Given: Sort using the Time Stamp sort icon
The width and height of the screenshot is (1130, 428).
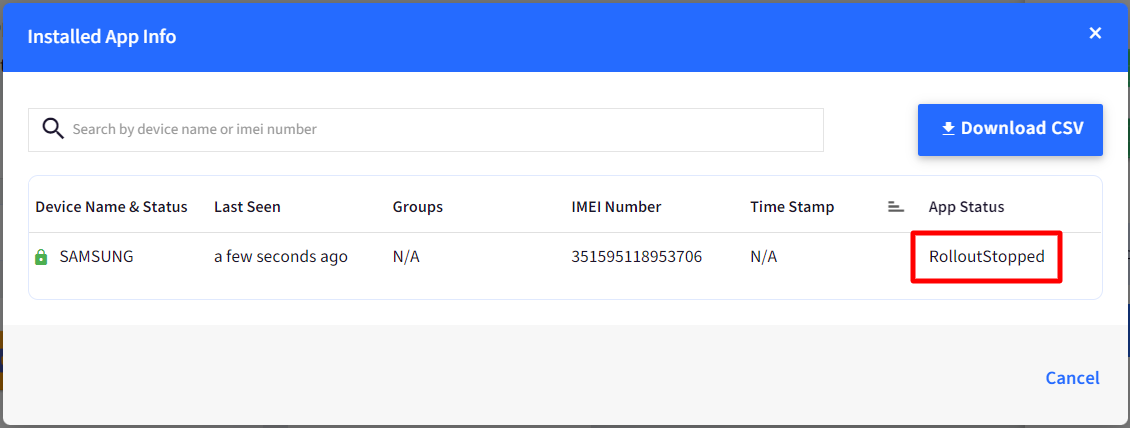Looking at the screenshot, I should (896, 207).
